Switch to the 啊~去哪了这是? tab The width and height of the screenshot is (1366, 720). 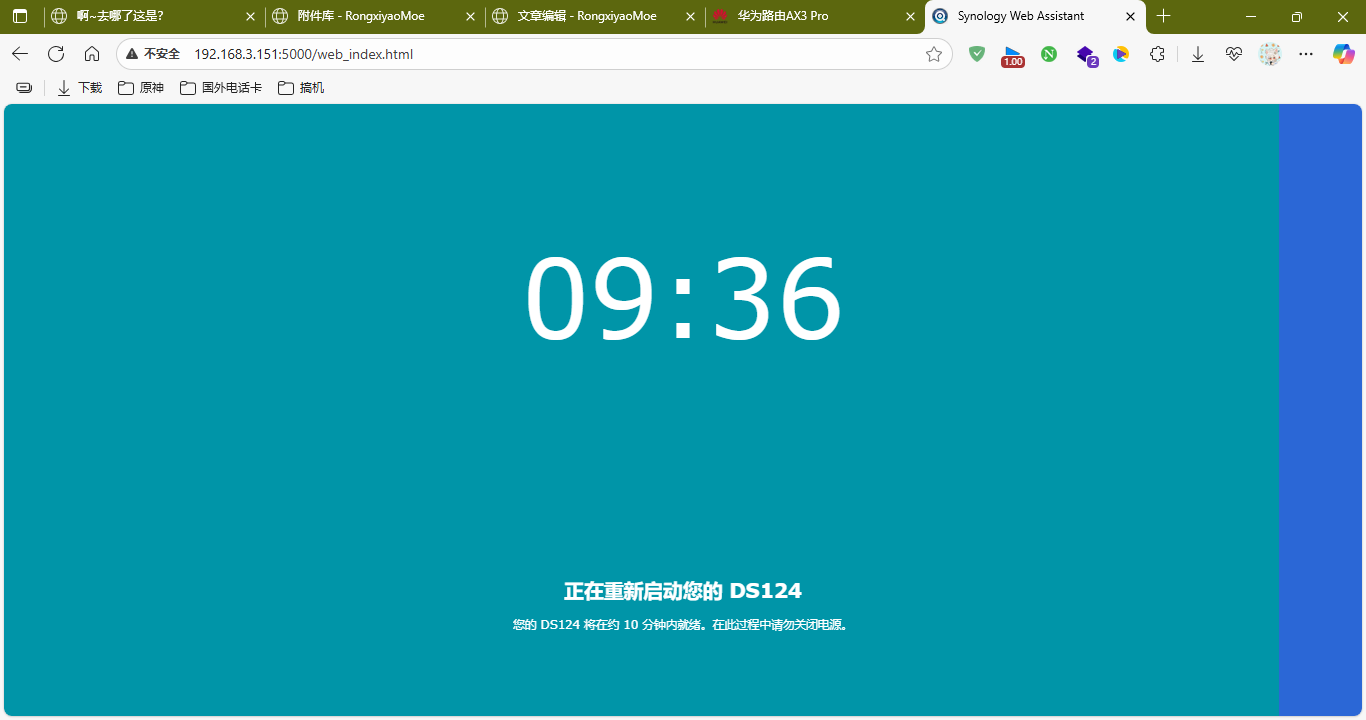tap(154, 16)
